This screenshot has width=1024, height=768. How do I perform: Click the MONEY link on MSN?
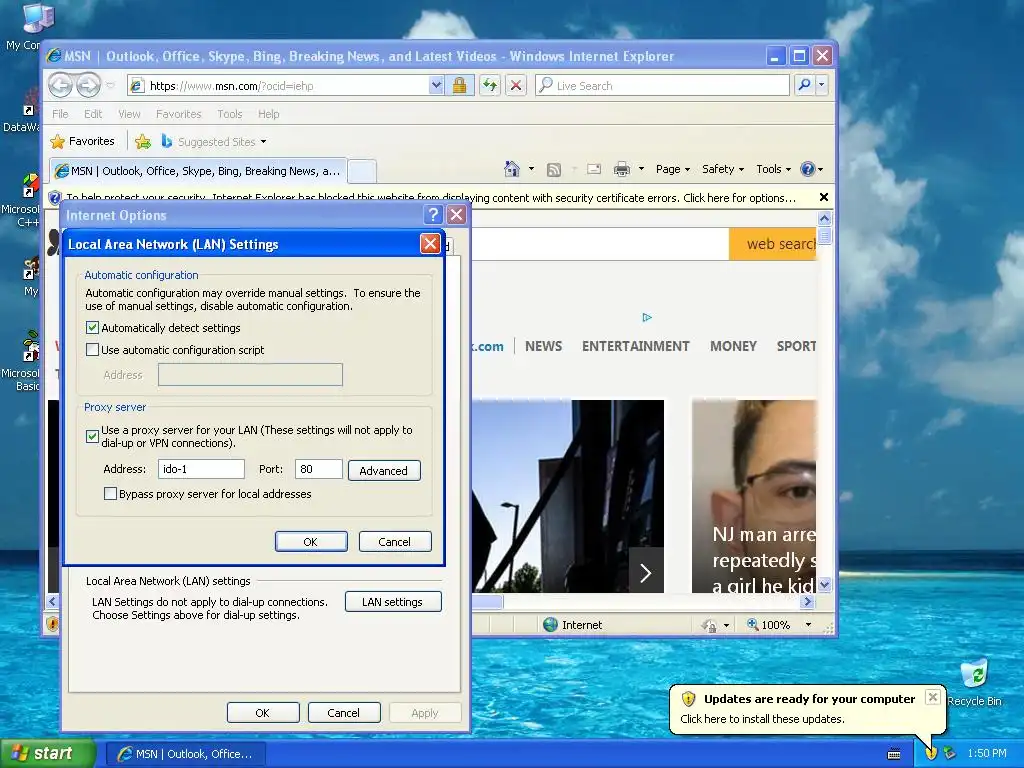click(x=733, y=346)
